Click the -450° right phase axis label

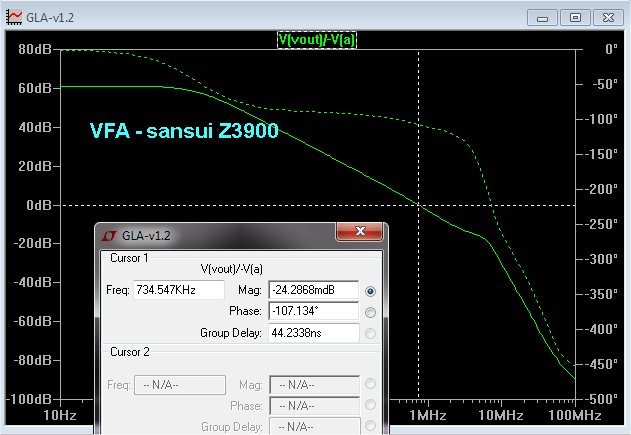(601, 364)
